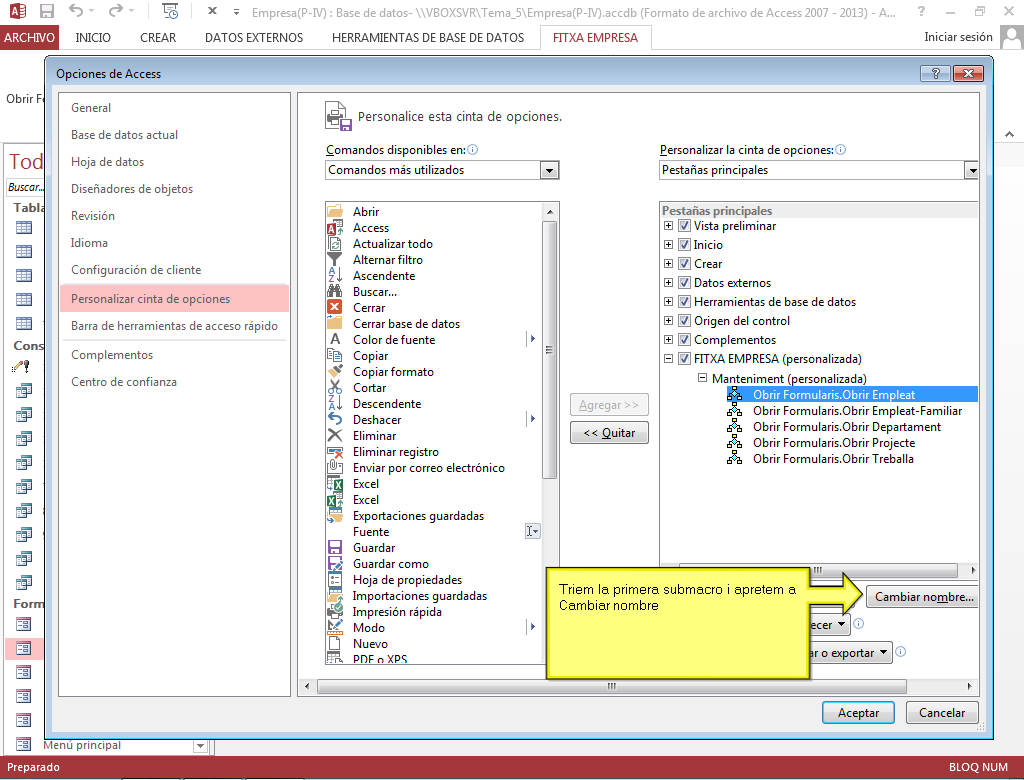
Task: Uncheck the Crear tab checkbox
Action: (684, 264)
